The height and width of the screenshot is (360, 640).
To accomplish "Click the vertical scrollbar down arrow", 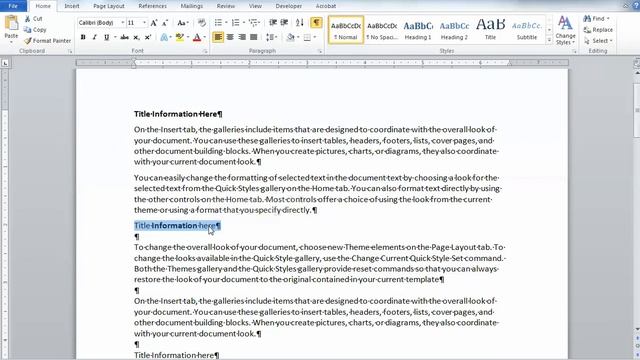I will pos(637,329).
